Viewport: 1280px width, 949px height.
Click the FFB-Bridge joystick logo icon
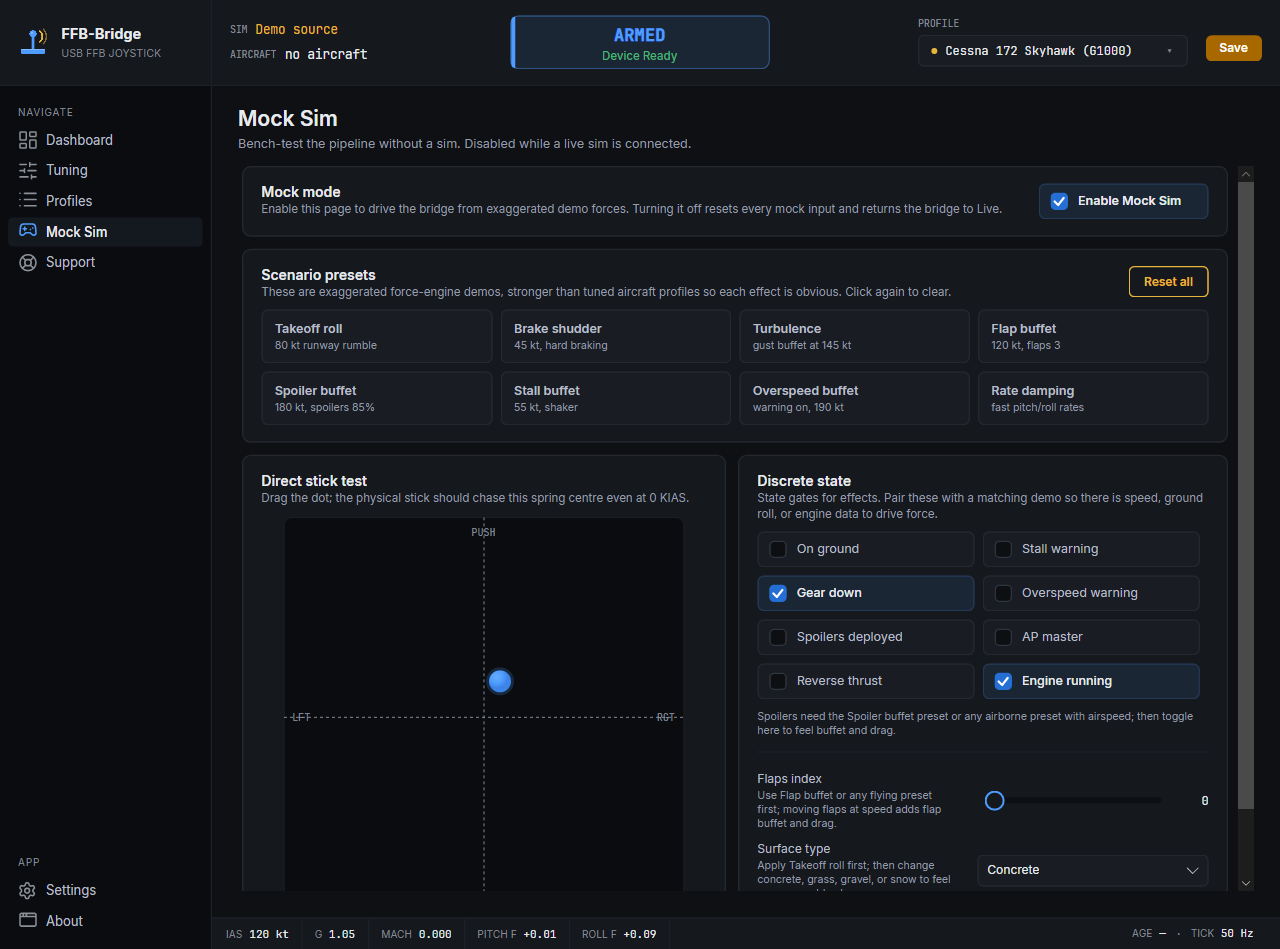(35, 42)
